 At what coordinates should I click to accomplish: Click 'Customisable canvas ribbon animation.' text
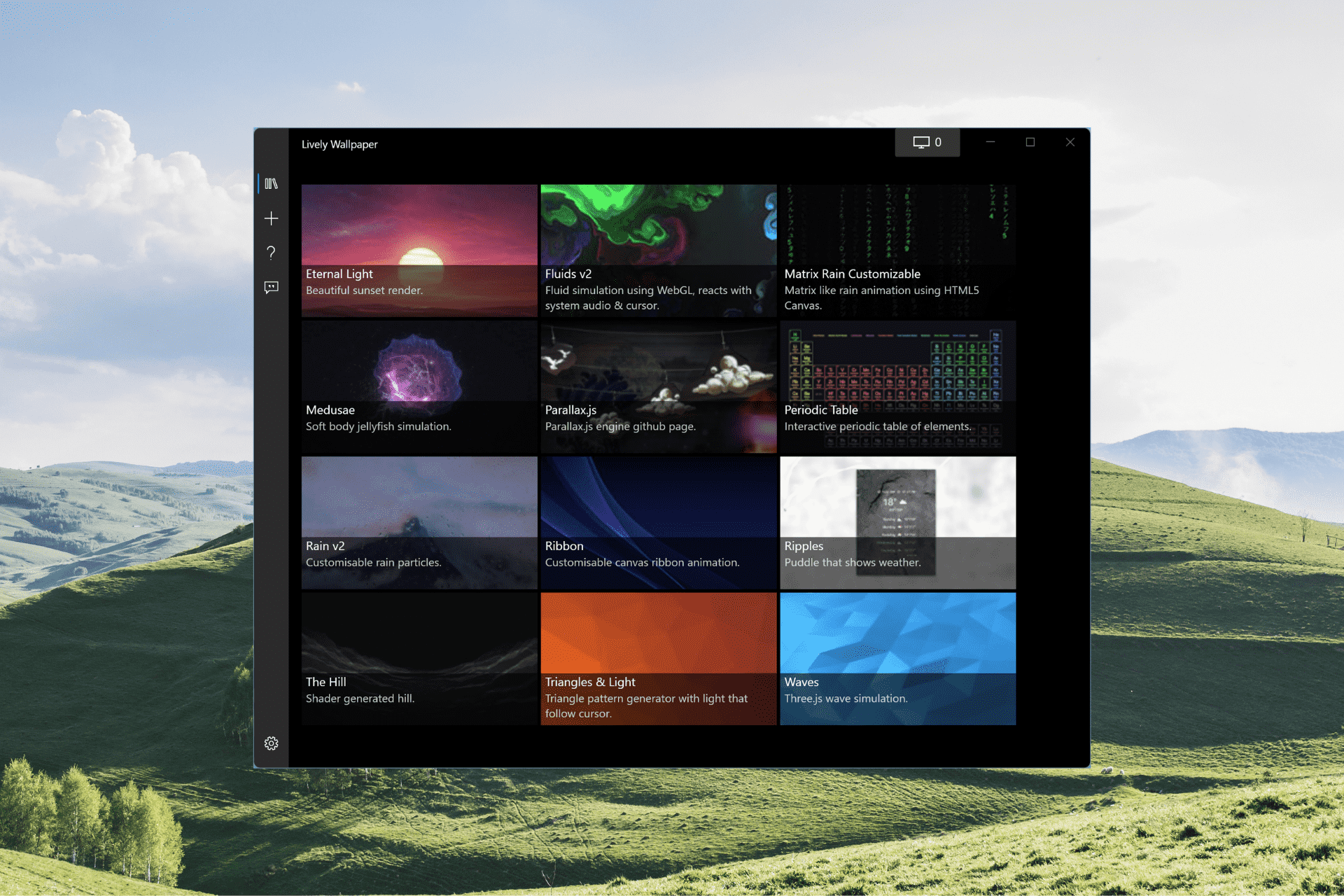tap(642, 562)
